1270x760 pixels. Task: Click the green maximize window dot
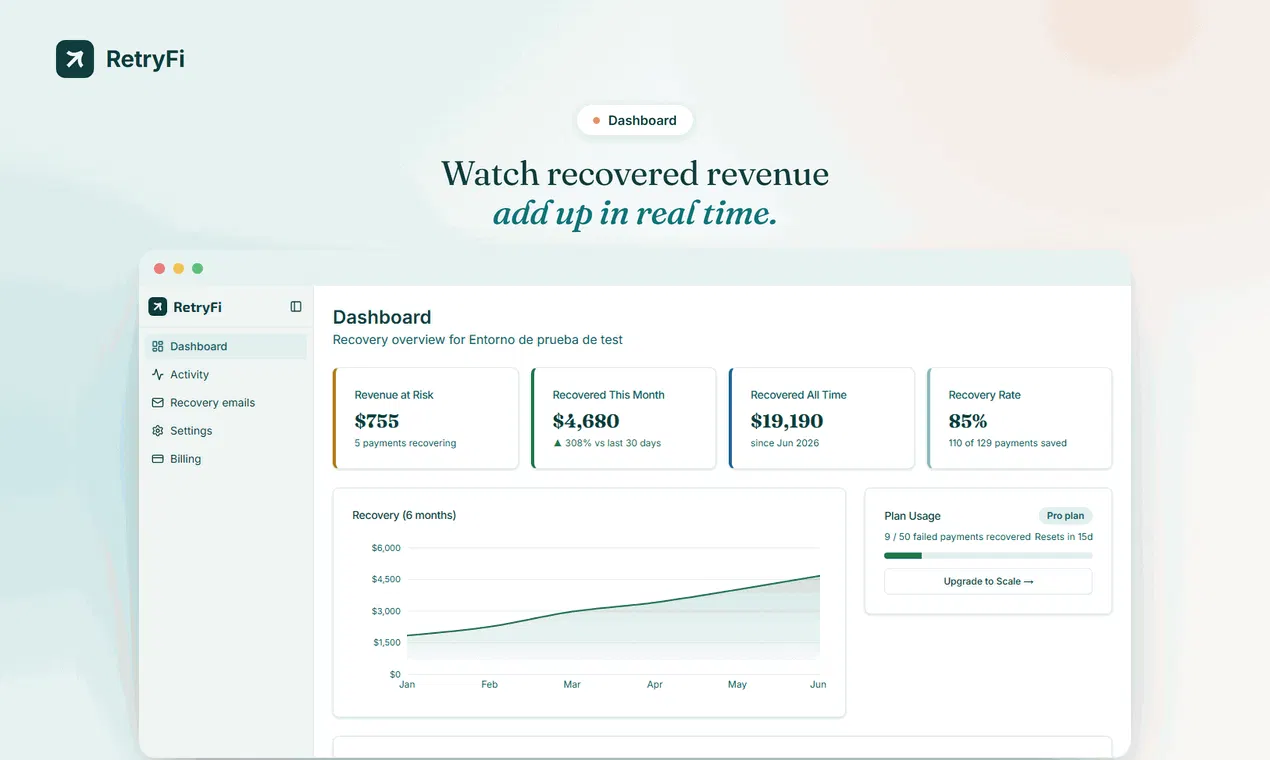(x=197, y=268)
